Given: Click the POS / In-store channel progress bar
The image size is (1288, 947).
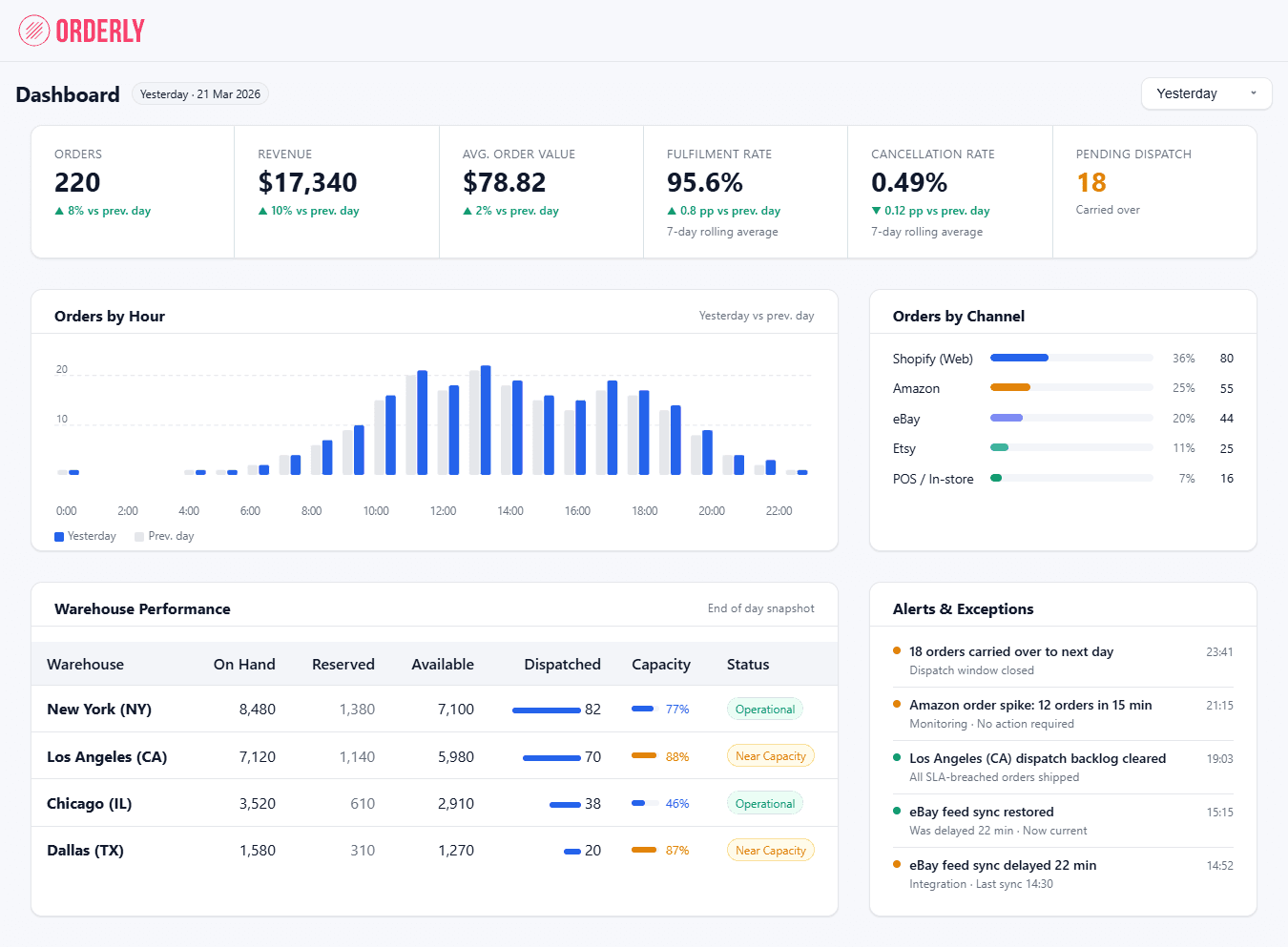Looking at the screenshot, I should pyautogui.click(x=1071, y=478).
